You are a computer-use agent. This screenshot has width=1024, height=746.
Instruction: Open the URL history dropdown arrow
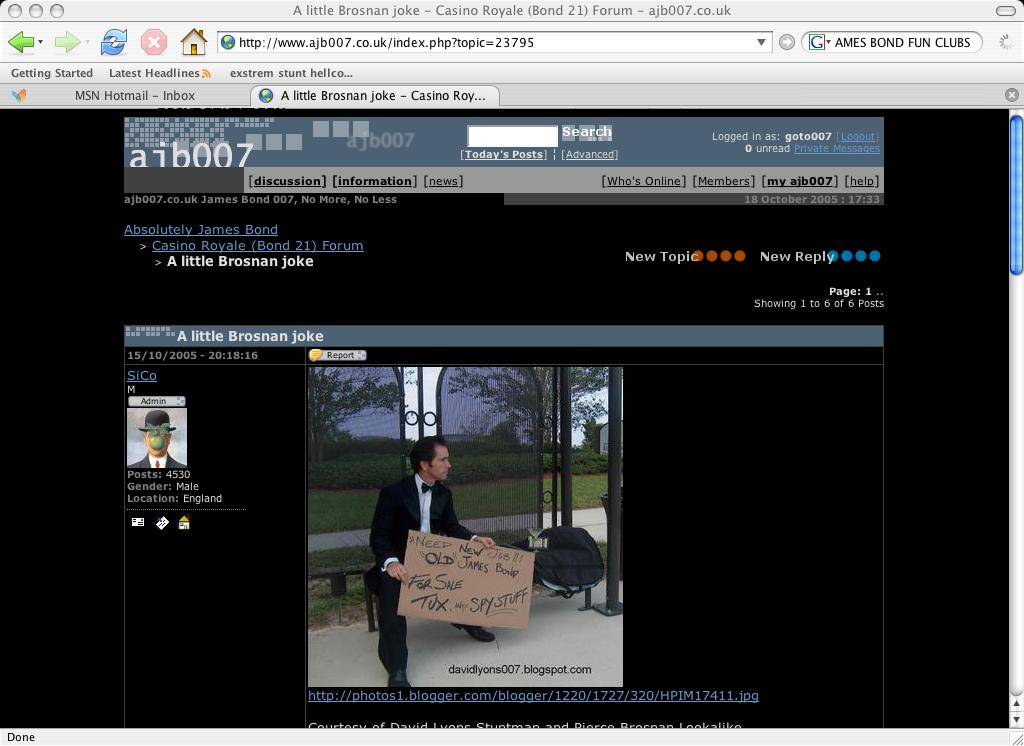click(761, 42)
